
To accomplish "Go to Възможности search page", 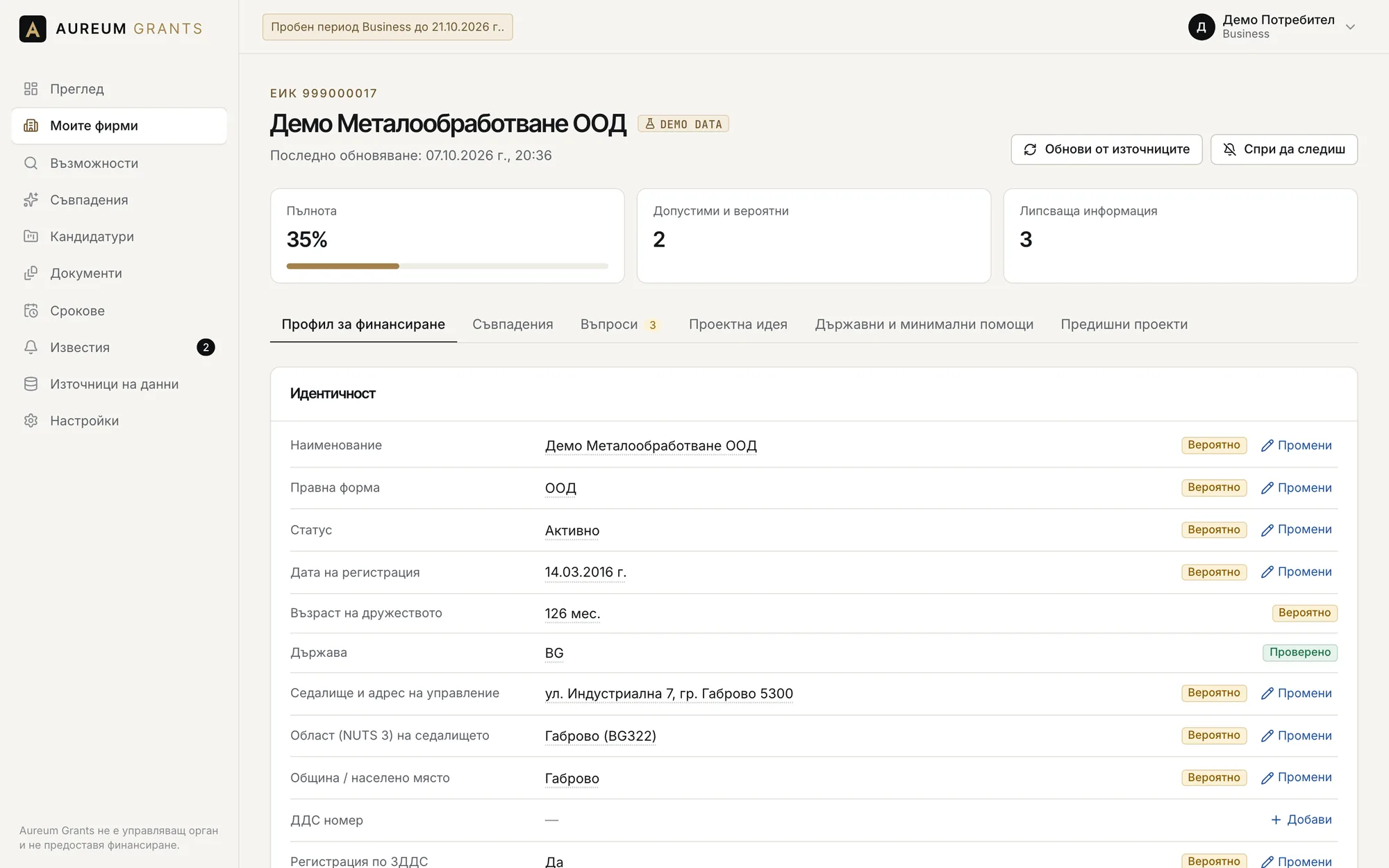I will click(119, 163).
